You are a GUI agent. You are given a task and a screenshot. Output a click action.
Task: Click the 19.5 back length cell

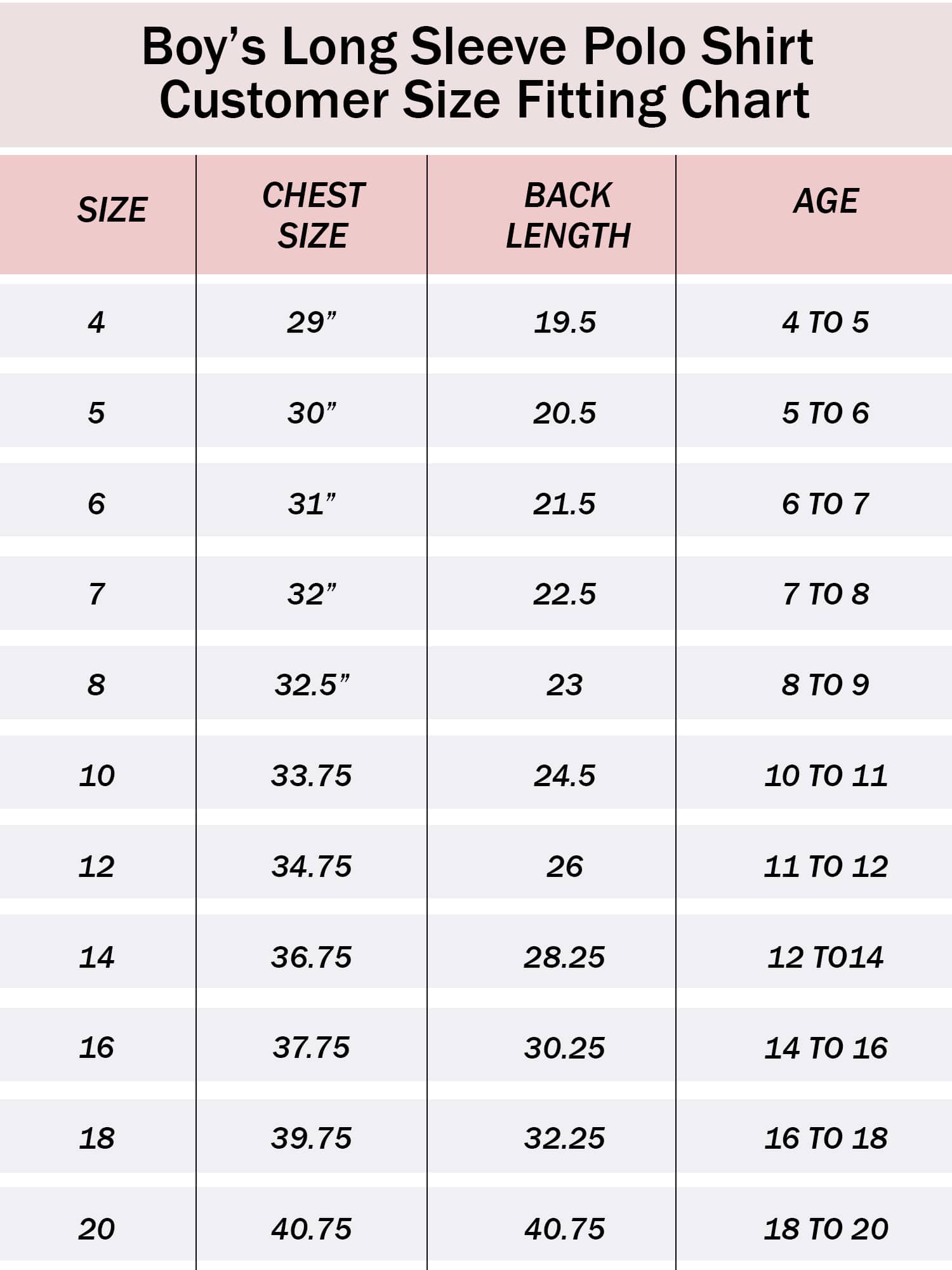click(x=565, y=322)
